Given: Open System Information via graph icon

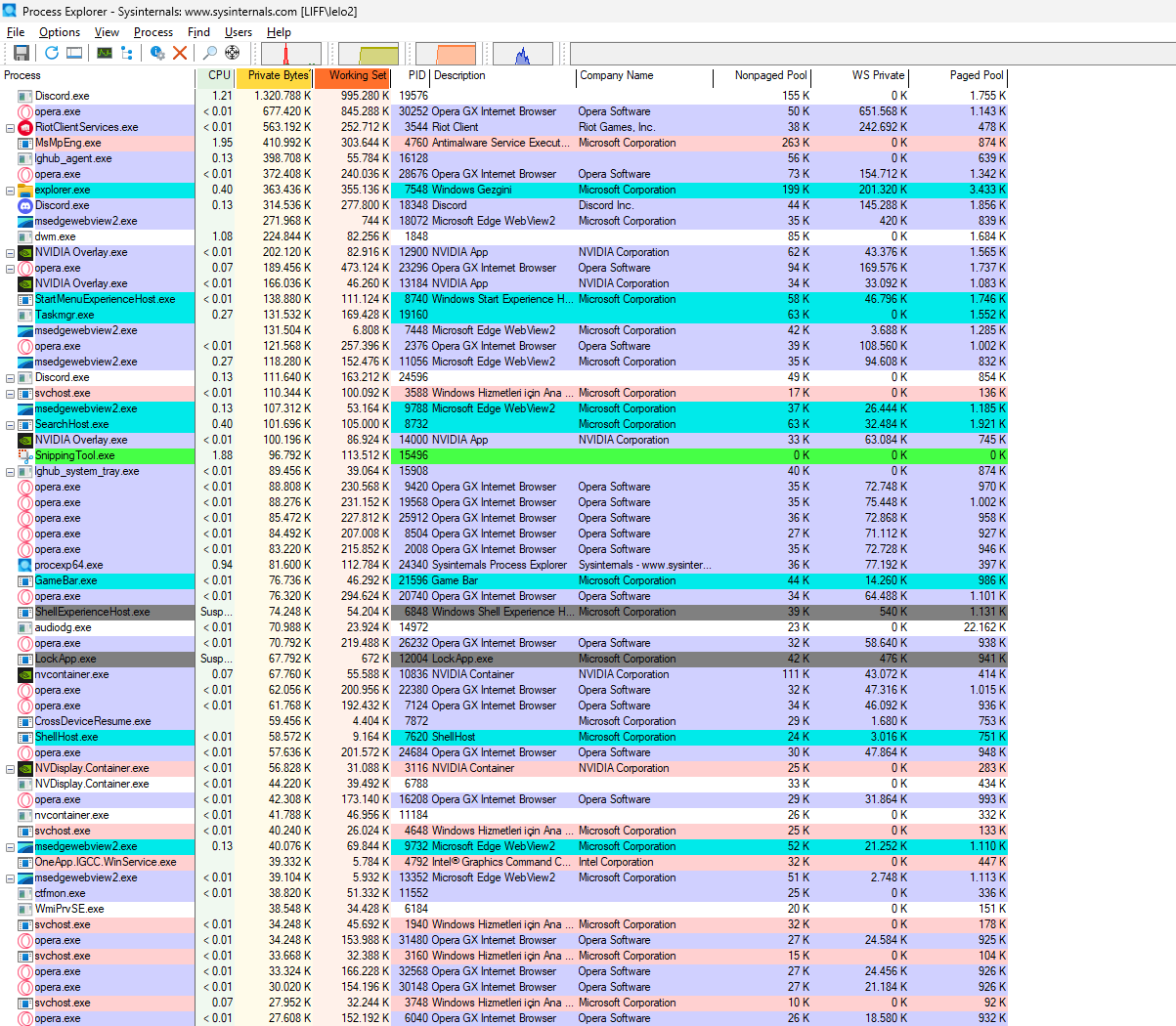Looking at the screenshot, I should pos(105,53).
